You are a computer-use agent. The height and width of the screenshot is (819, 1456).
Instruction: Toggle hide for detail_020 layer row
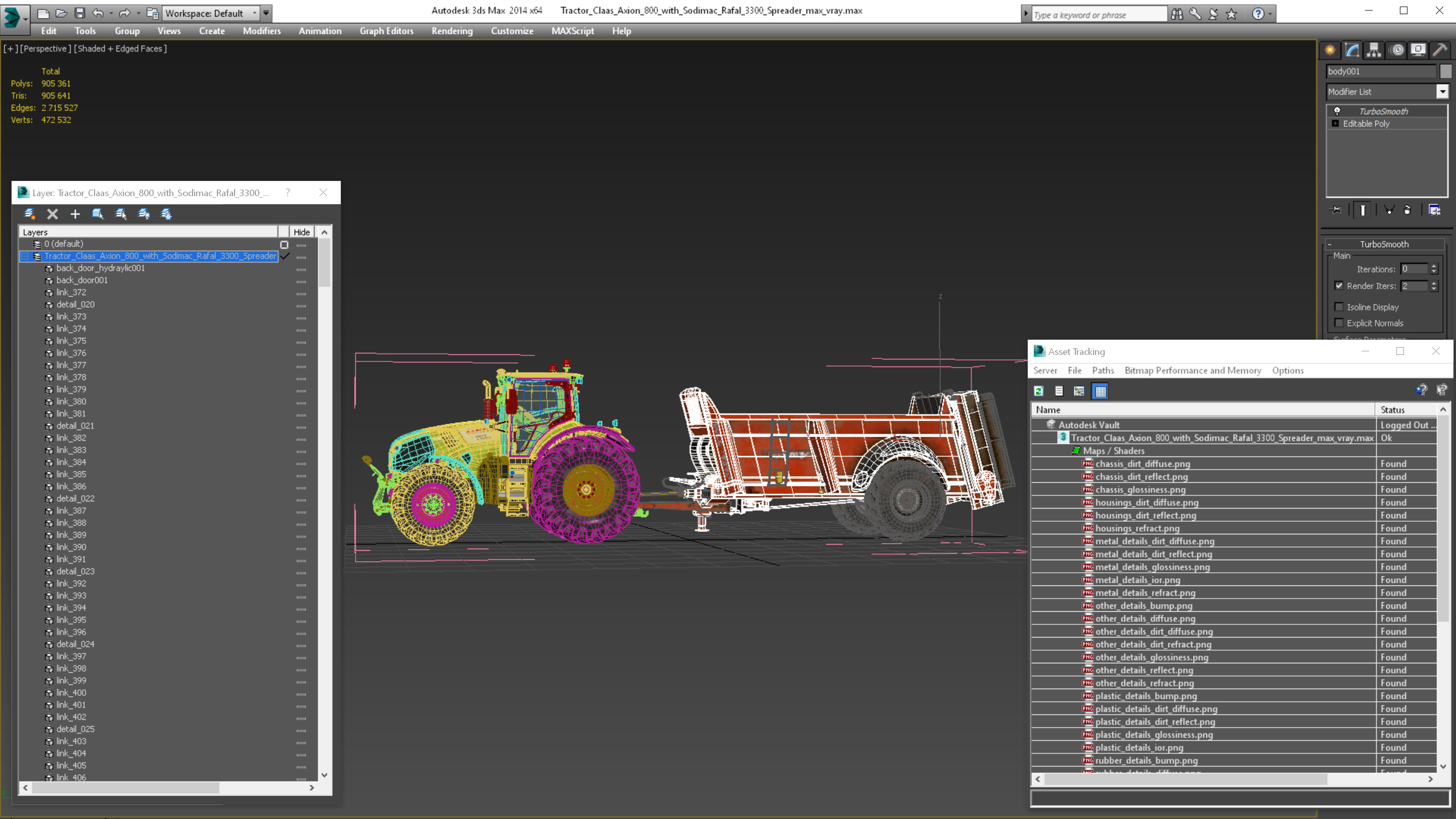click(x=301, y=306)
